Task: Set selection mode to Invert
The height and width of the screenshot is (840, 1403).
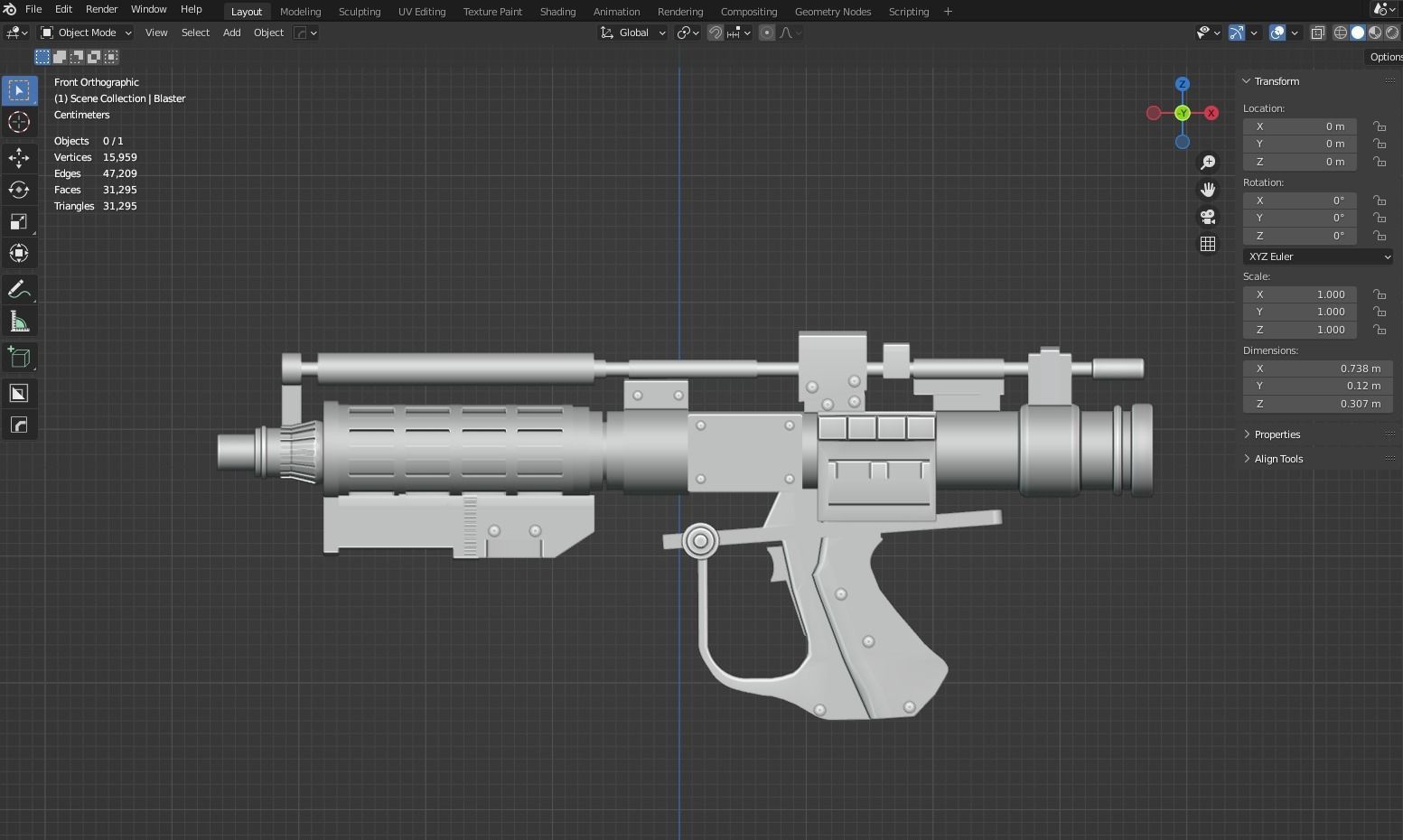Action: click(x=94, y=57)
